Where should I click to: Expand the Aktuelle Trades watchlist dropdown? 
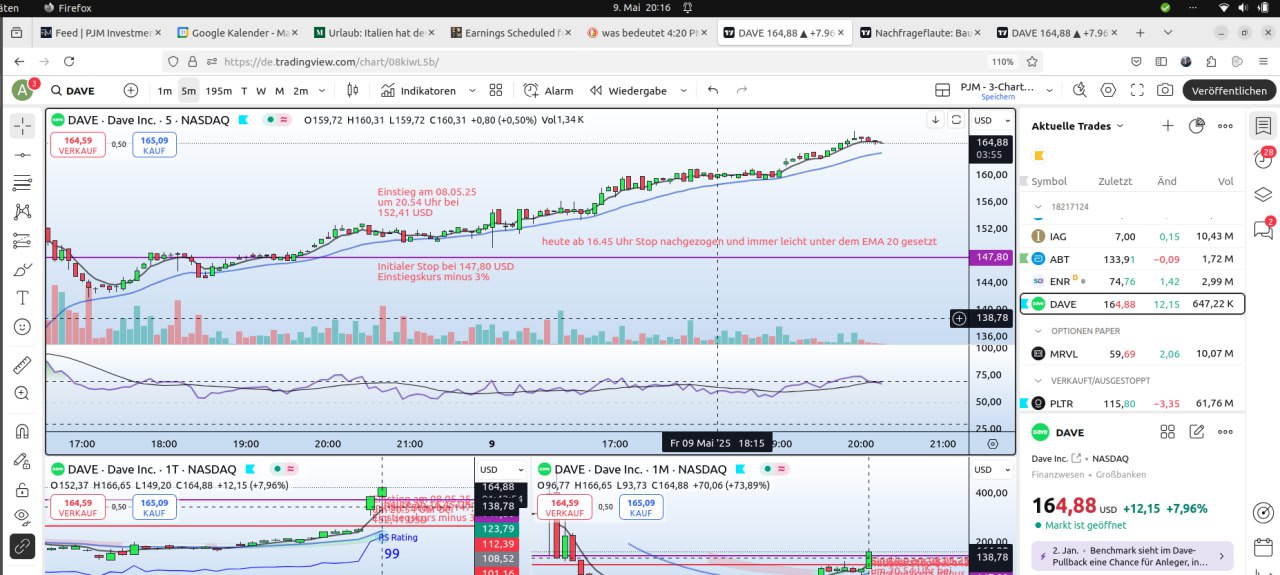coord(1120,126)
